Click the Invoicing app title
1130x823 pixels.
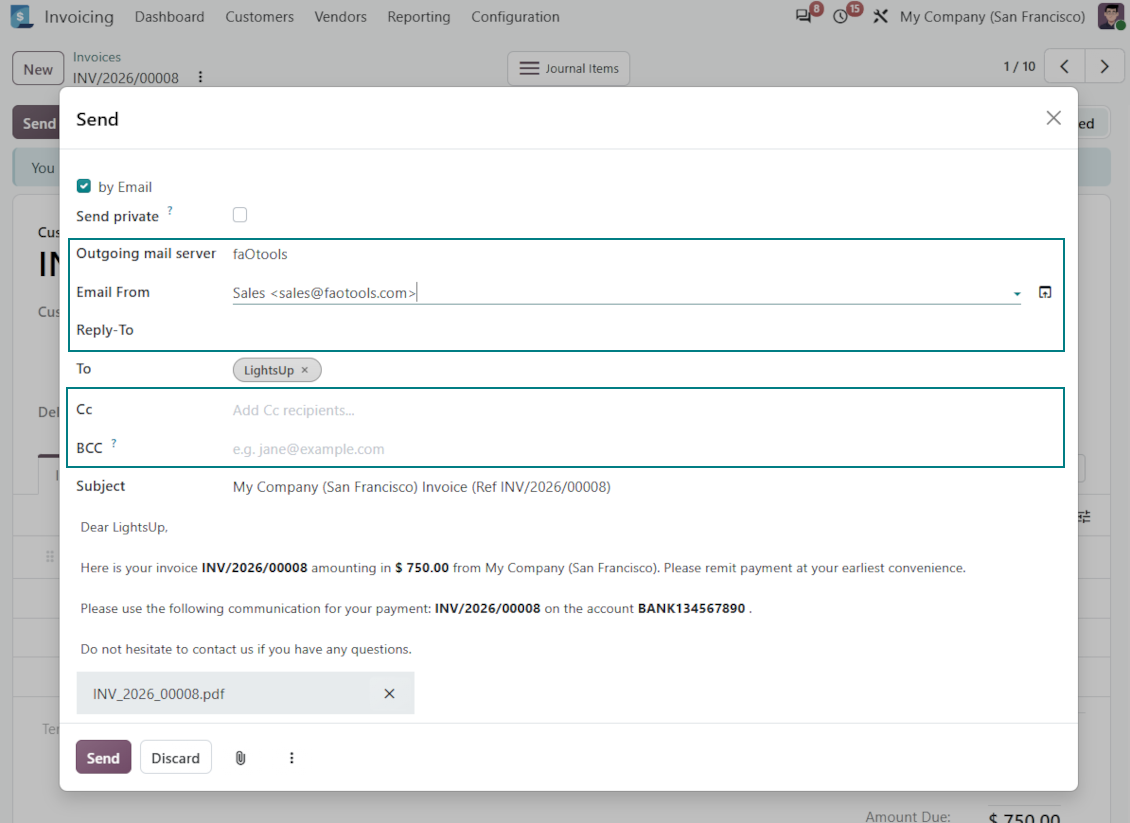click(x=79, y=17)
